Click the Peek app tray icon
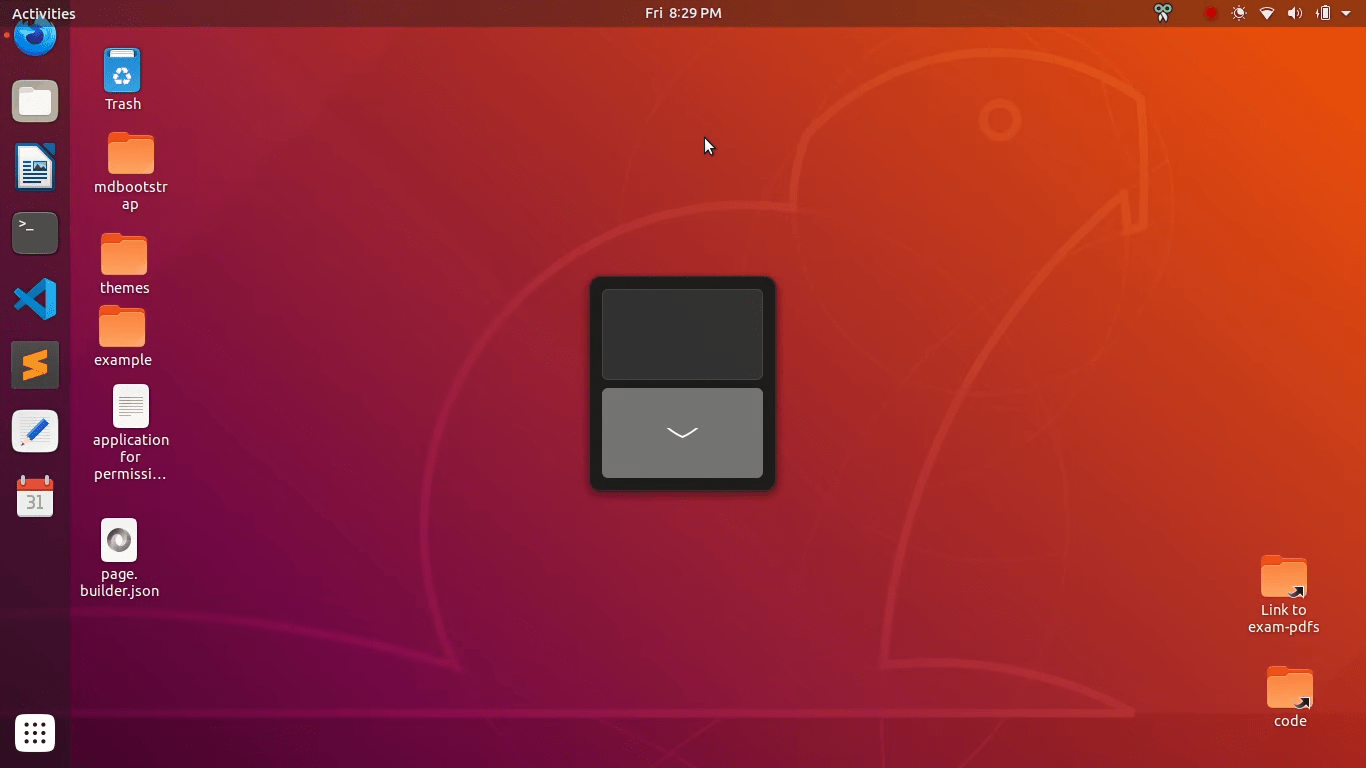Viewport: 1366px width, 768px height. [1162, 13]
